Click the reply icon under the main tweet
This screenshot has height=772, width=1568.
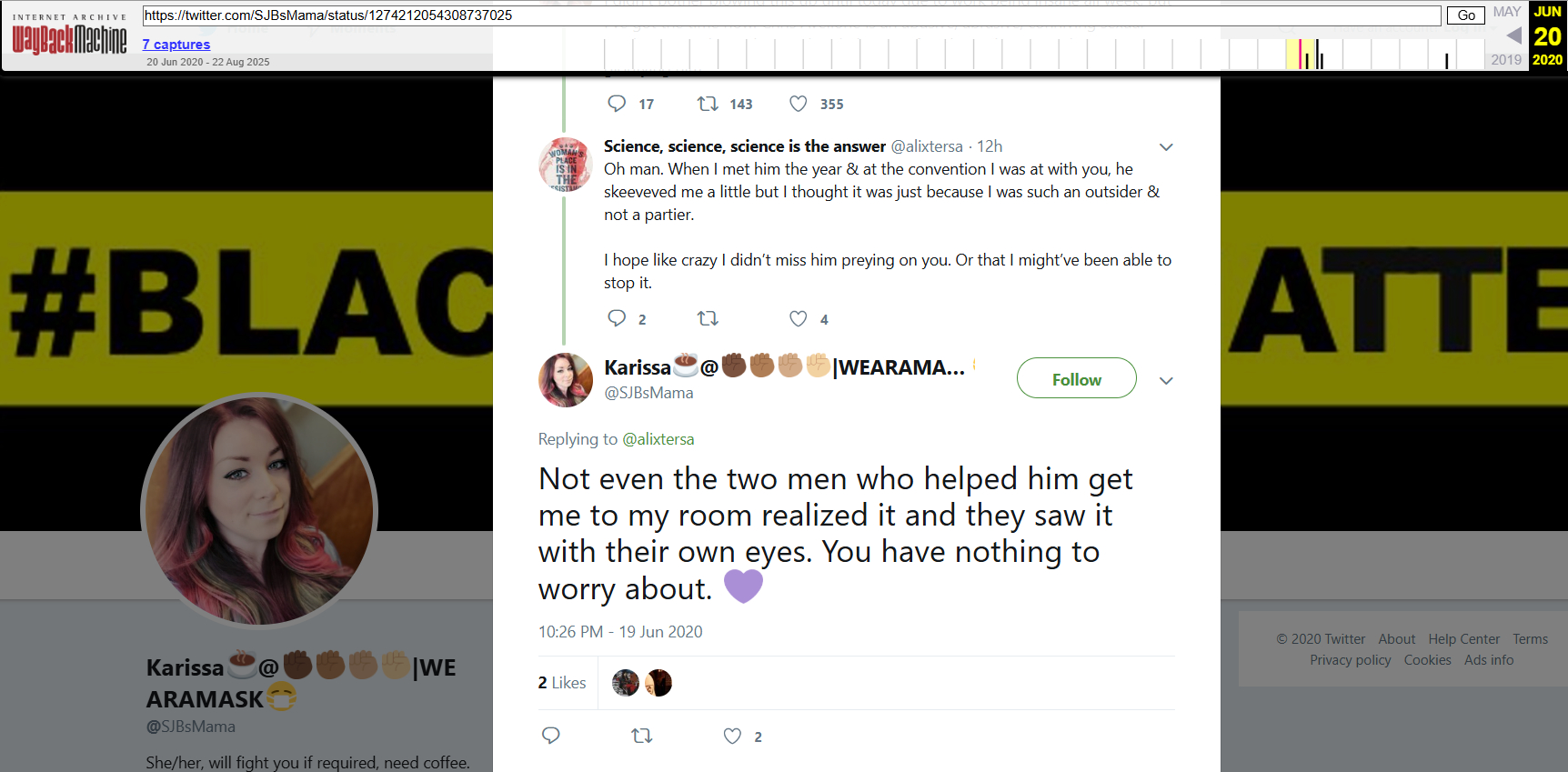pyautogui.click(x=550, y=736)
